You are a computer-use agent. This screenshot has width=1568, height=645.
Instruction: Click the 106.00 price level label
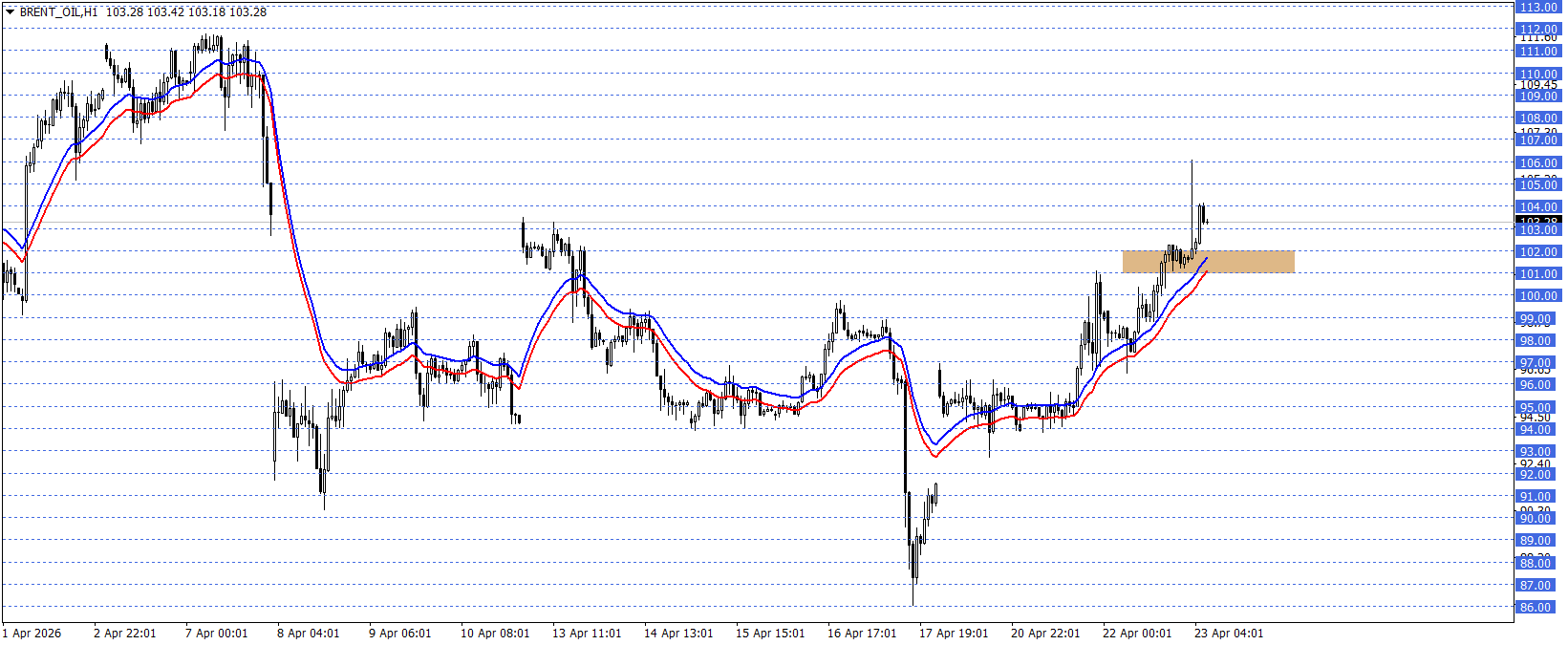click(1538, 163)
